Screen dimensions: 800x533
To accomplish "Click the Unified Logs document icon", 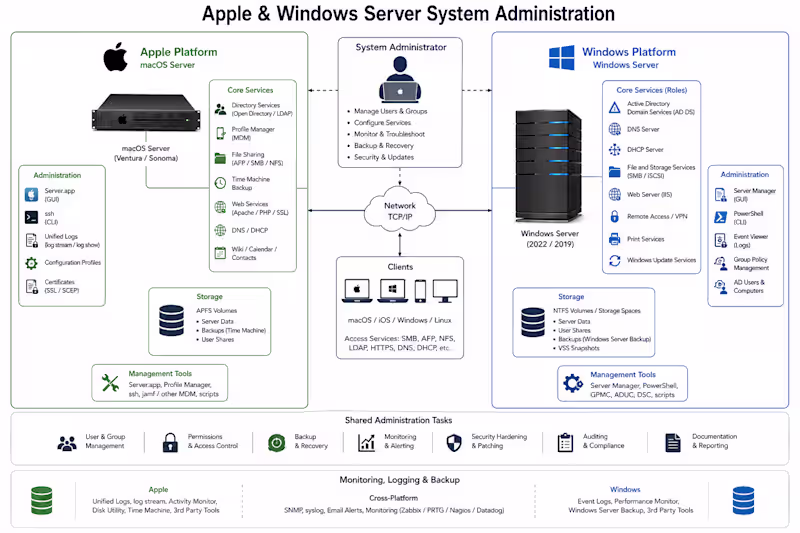I will (32, 240).
